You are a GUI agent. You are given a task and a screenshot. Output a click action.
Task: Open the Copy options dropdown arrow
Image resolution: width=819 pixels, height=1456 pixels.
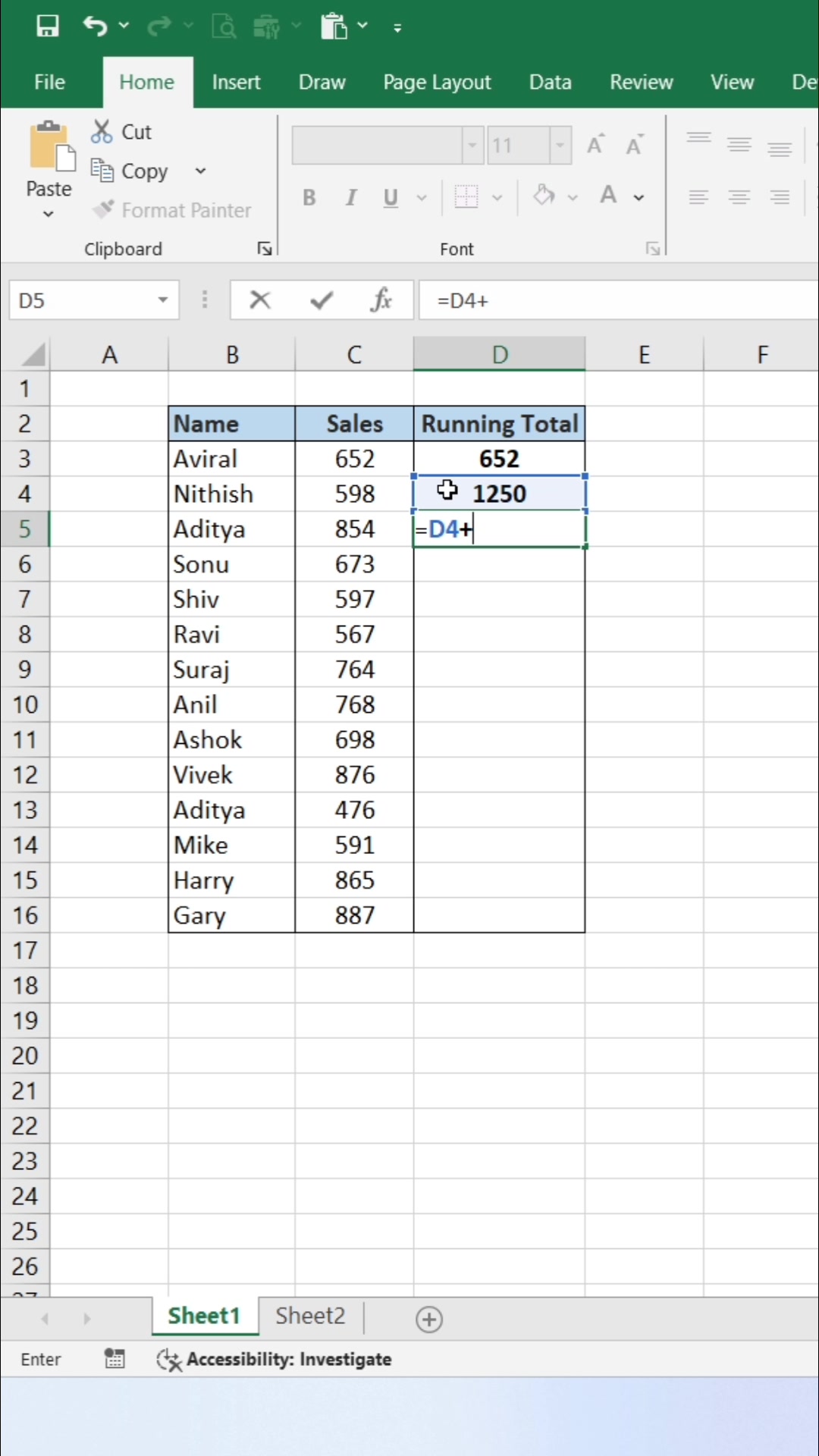click(x=200, y=171)
